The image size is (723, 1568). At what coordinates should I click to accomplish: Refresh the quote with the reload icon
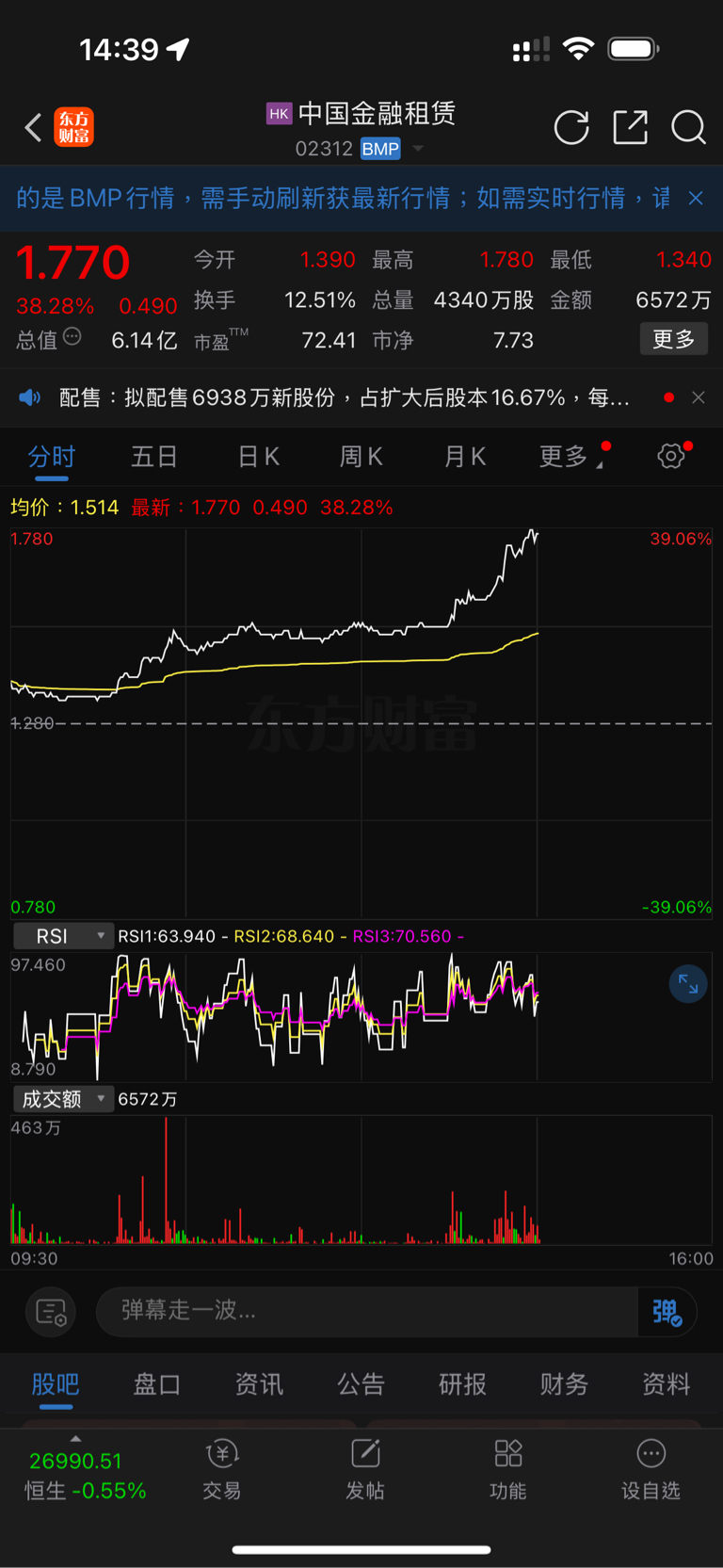click(x=571, y=127)
